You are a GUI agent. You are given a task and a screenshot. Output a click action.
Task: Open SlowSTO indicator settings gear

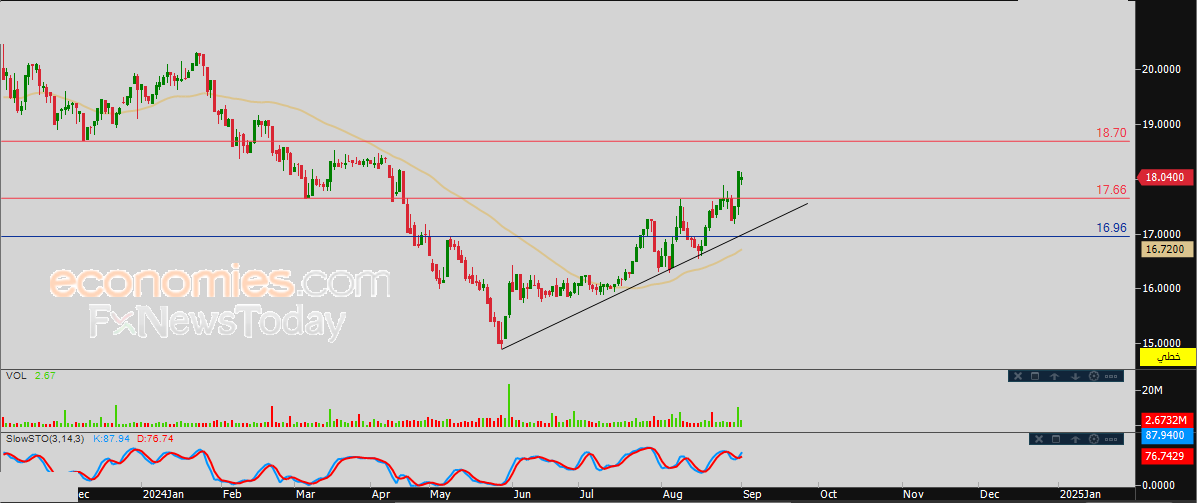(1094, 439)
